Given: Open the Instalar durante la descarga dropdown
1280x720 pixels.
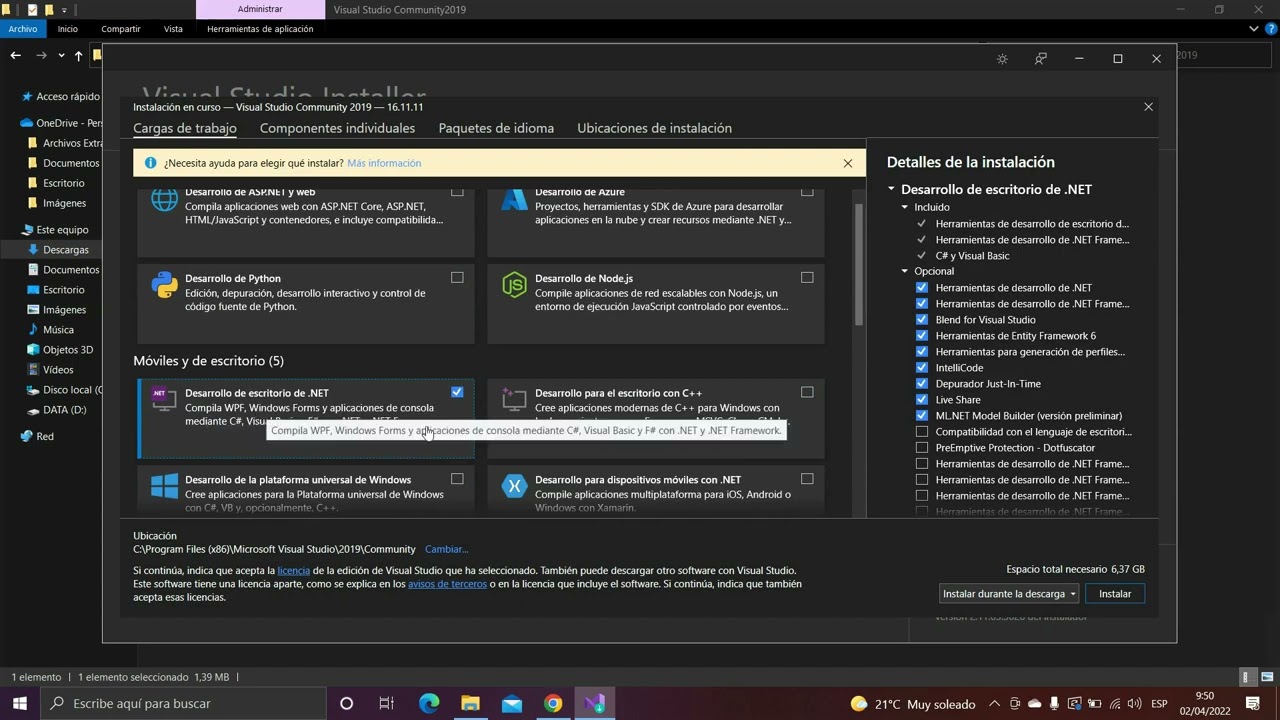Looking at the screenshot, I should (1009, 594).
